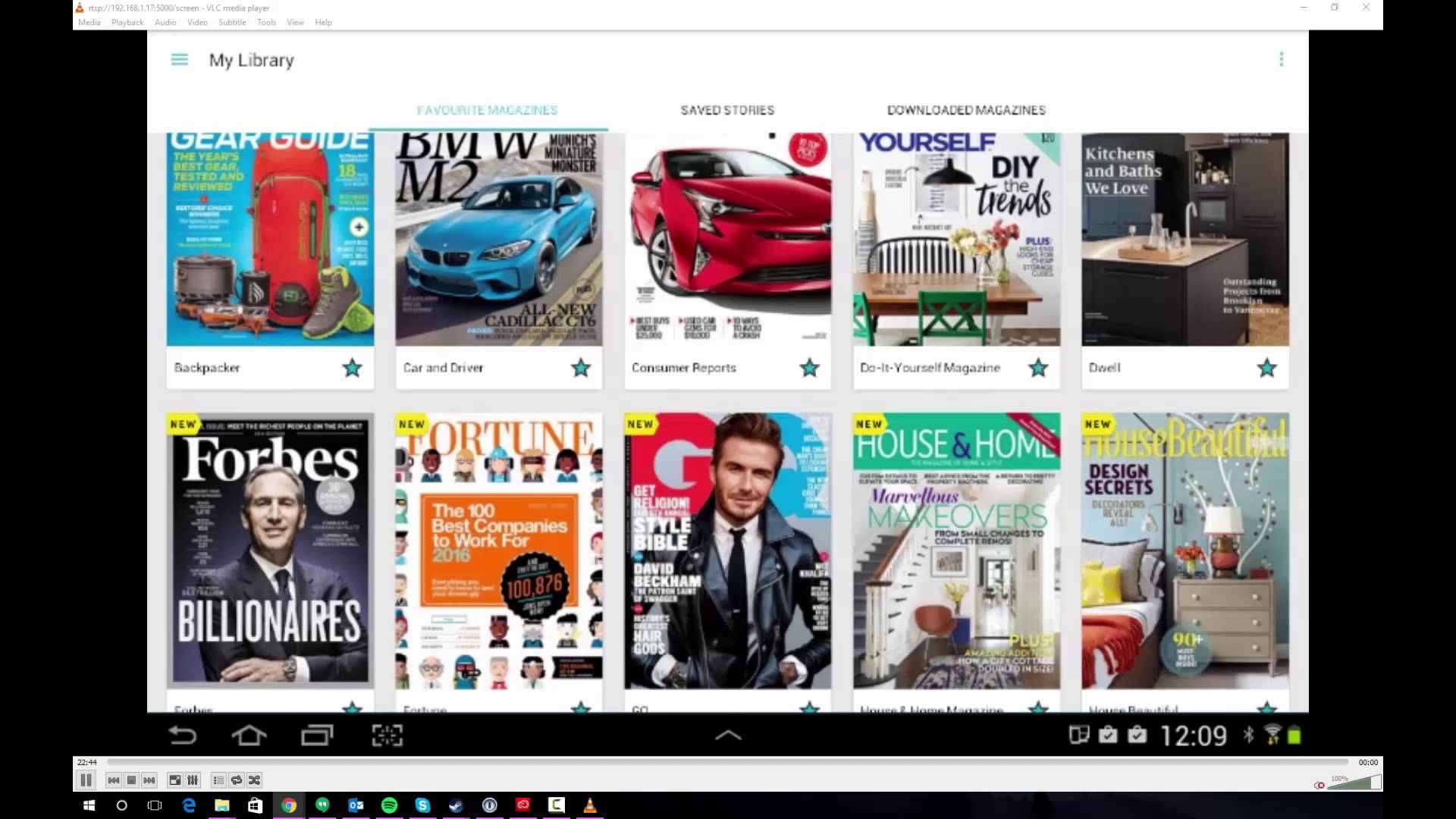Toggle VLC loop mode button
This screenshot has height=819, width=1456.
click(x=237, y=780)
